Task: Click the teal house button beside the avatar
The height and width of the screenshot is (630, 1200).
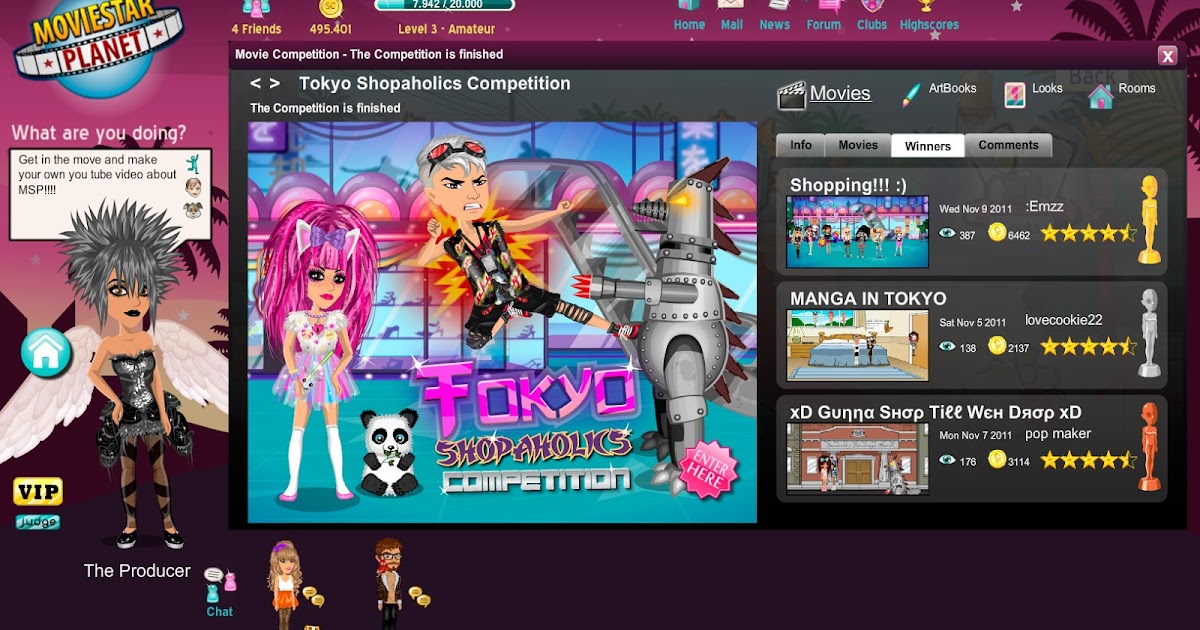Action: point(47,353)
